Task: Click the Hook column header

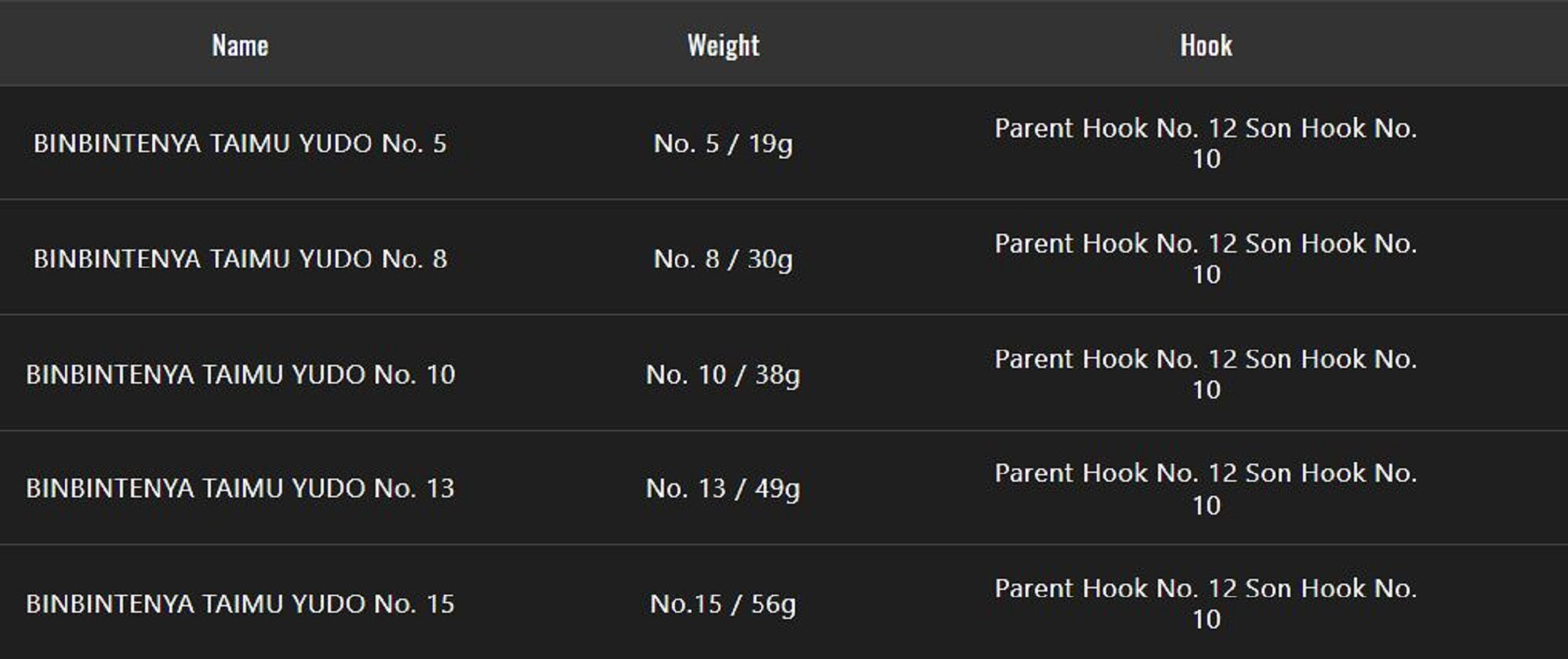Action: pyautogui.click(x=1206, y=46)
